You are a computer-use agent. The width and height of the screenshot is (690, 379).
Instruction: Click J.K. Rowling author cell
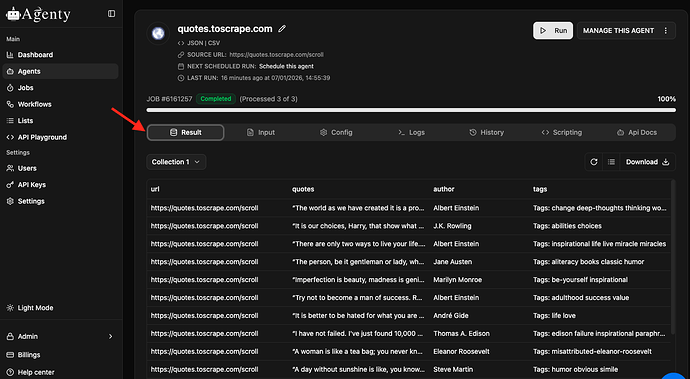452,226
